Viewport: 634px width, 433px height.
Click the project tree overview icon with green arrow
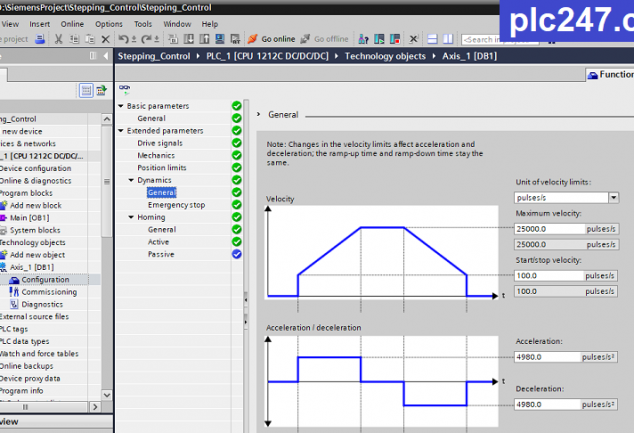point(101,91)
